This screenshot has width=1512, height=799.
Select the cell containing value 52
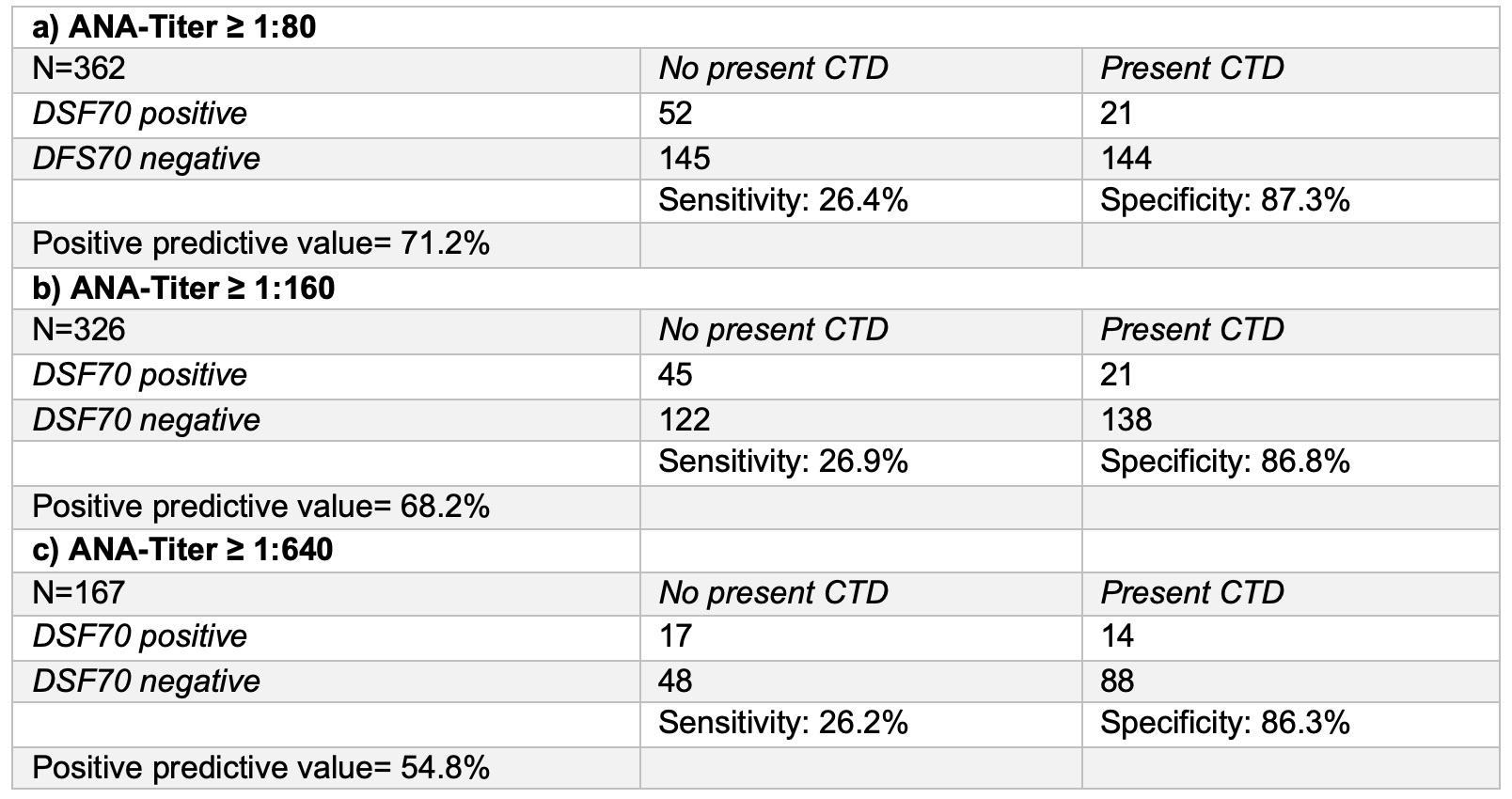coord(675,114)
